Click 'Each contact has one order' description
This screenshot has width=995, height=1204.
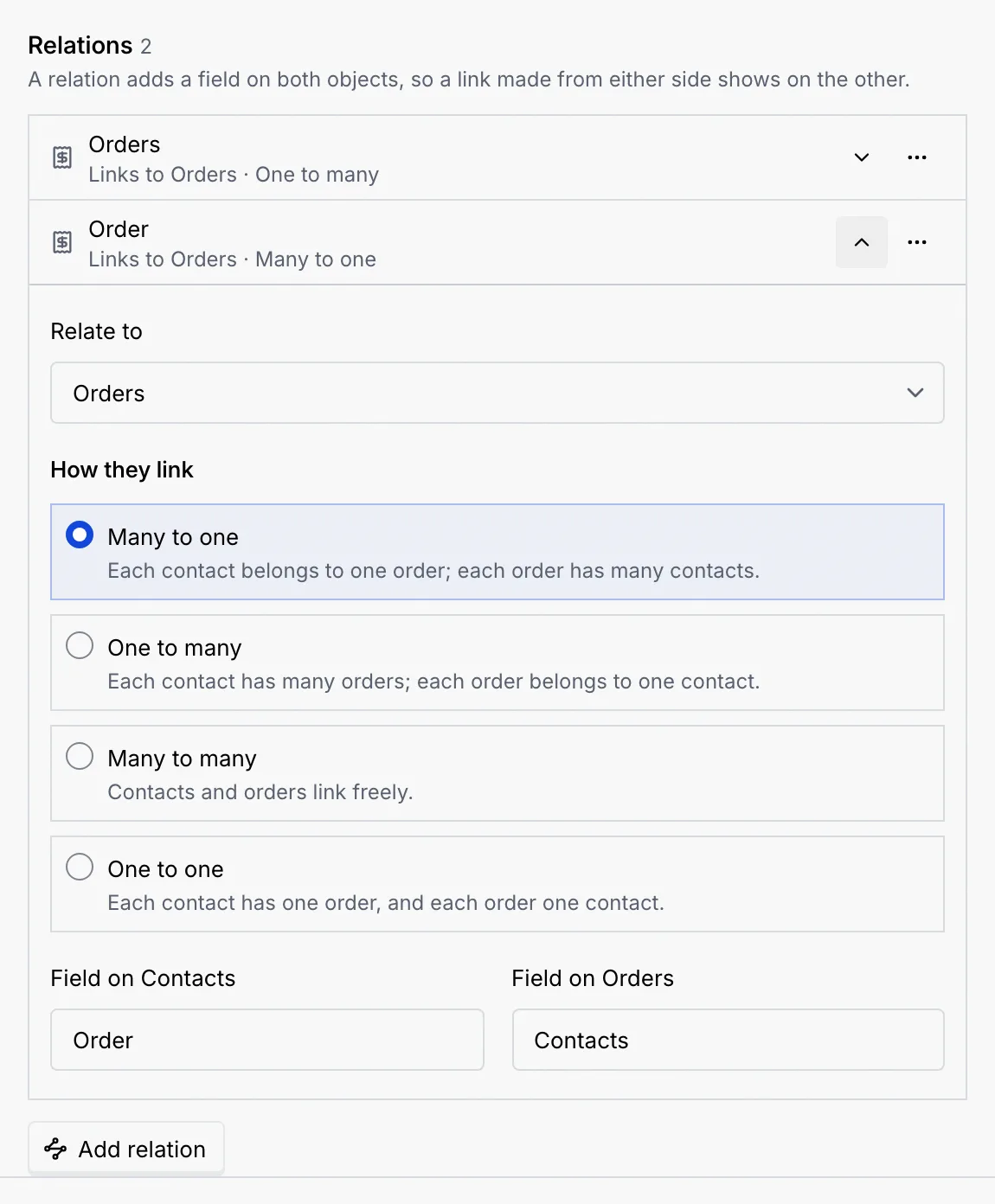coord(386,903)
